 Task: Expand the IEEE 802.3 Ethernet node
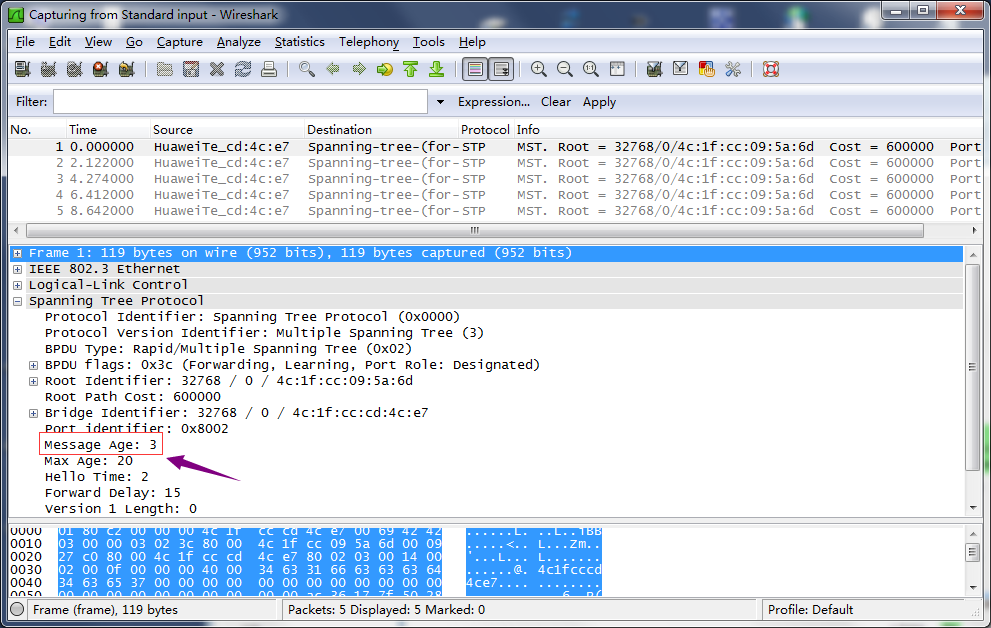click(x=18, y=269)
